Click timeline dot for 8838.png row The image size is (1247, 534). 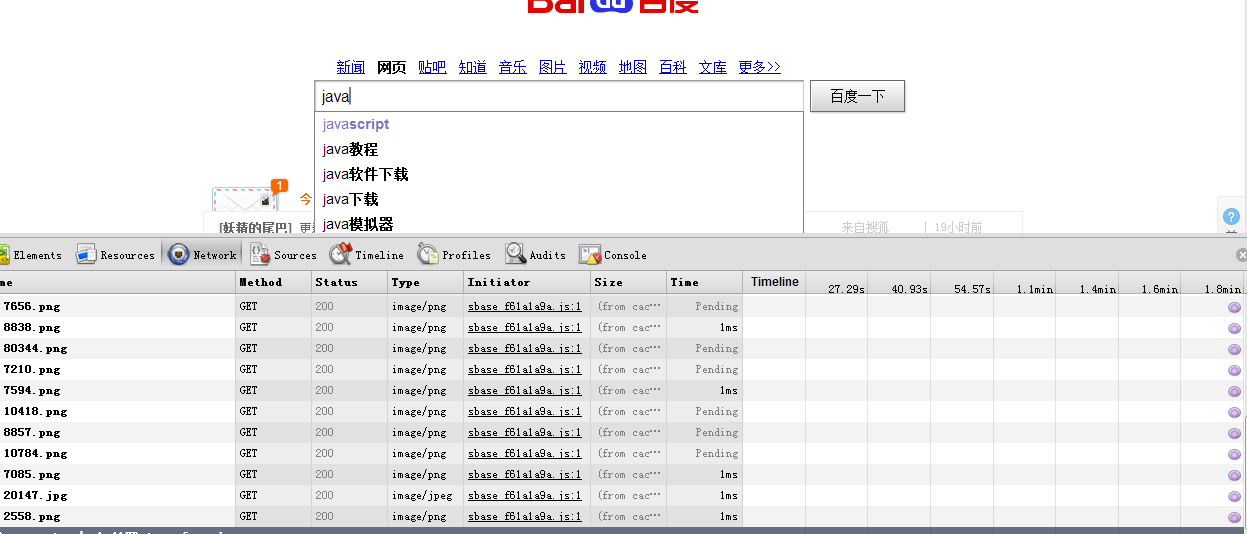click(x=1234, y=328)
